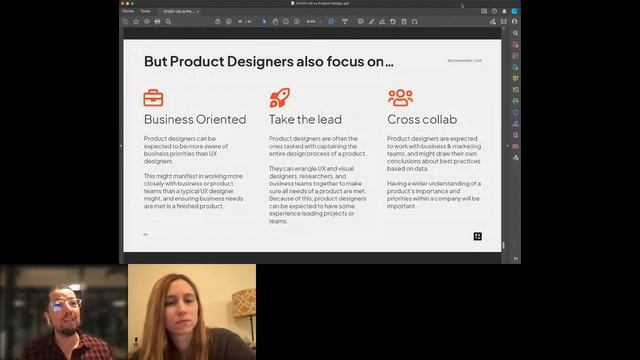Select the open PDF document tab
The width and height of the screenshot is (640, 360).
click(178, 11)
